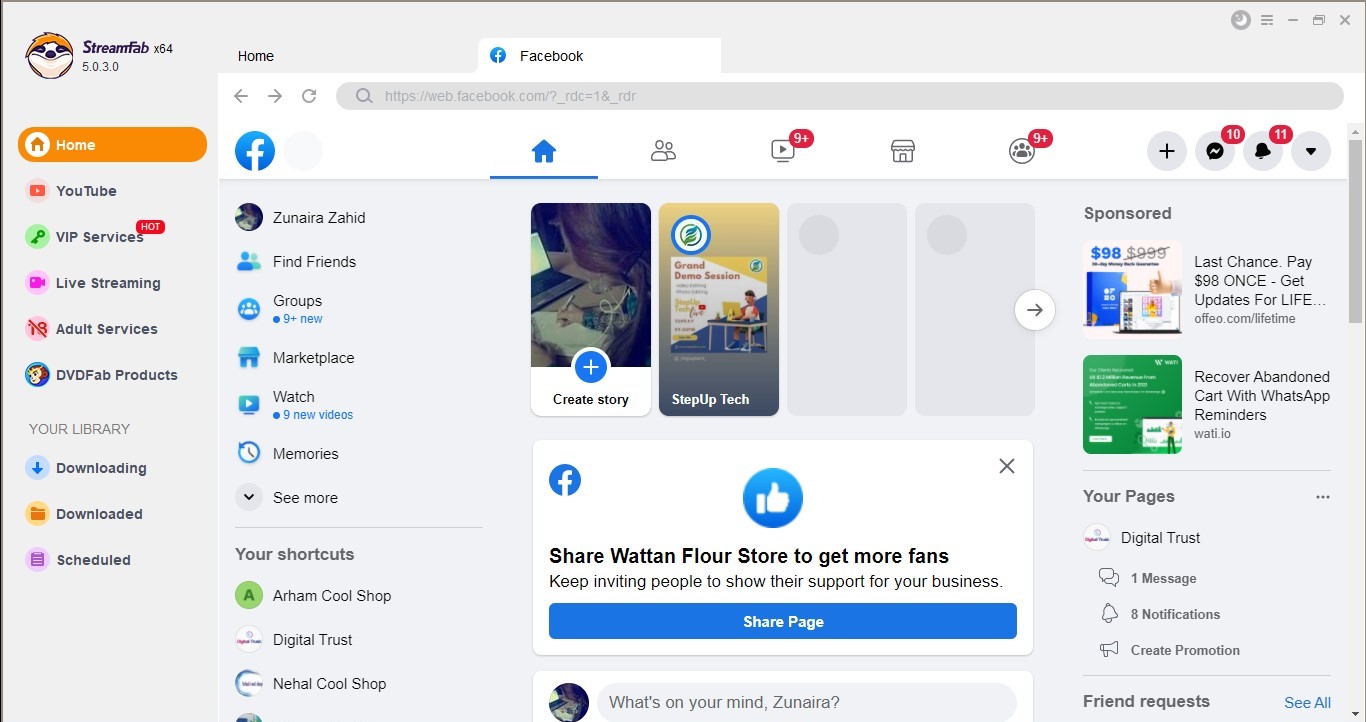Image resolution: width=1366 pixels, height=722 pixels.
Task: Open the offeo.com sponsored ad
Action: tap(1207, 290)
